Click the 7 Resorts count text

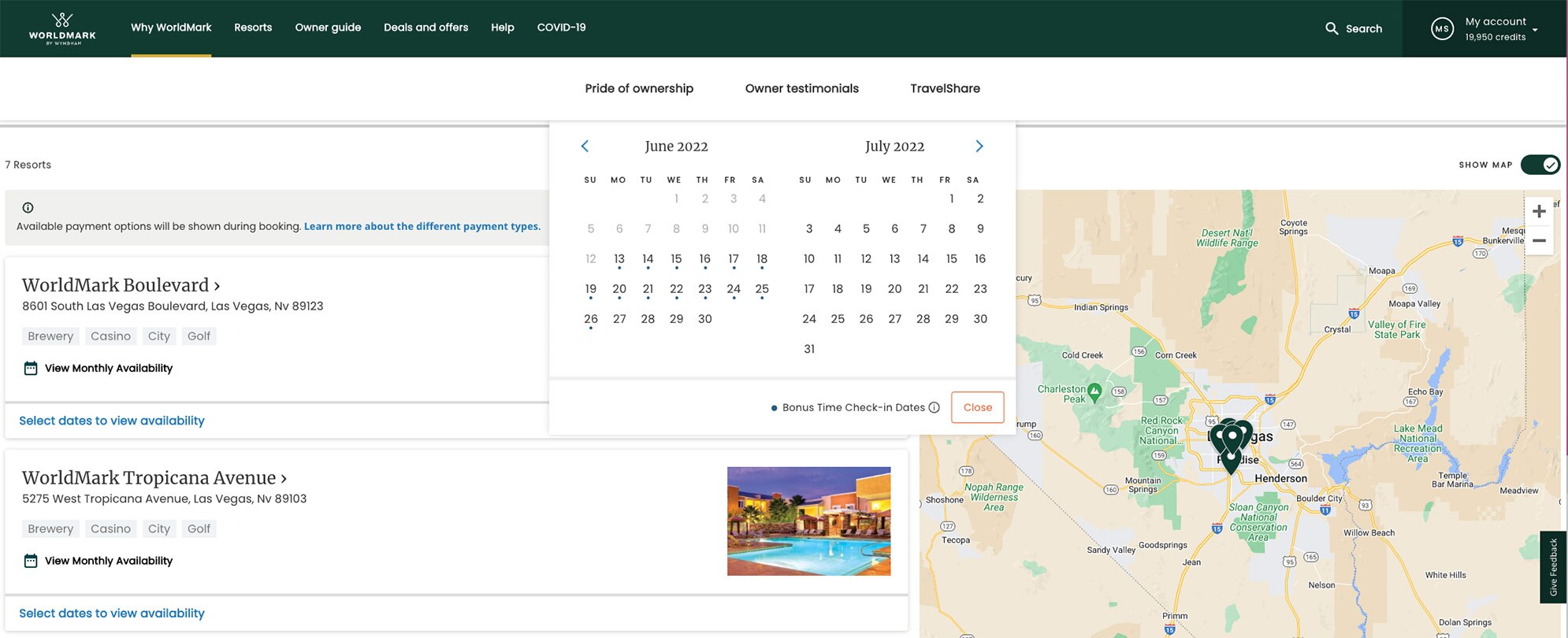click(x=28, y=165)
